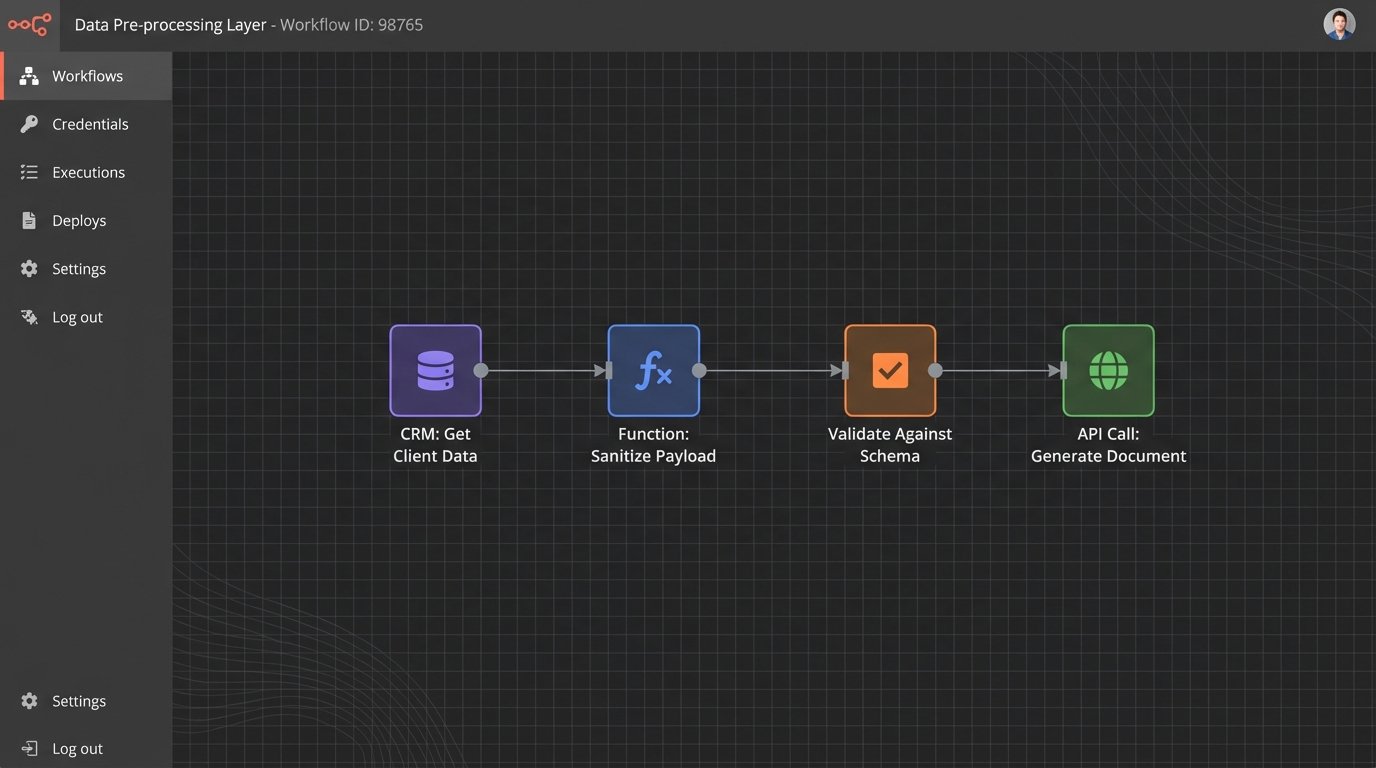Click the Deploys document icon

29,221
